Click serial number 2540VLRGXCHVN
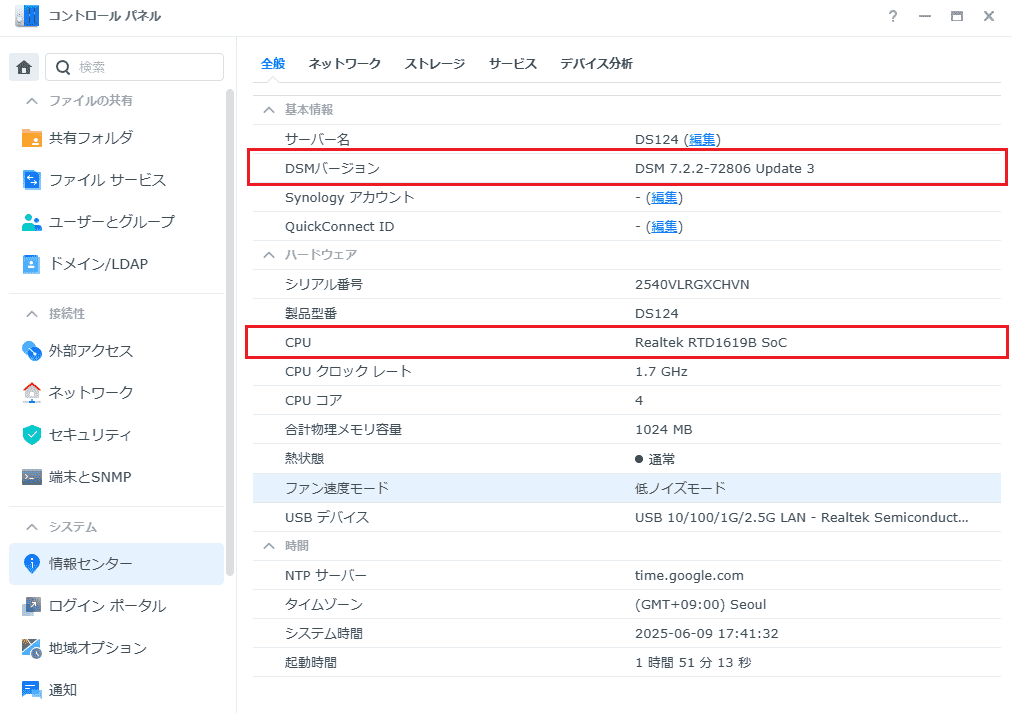 tap(692, 285)
